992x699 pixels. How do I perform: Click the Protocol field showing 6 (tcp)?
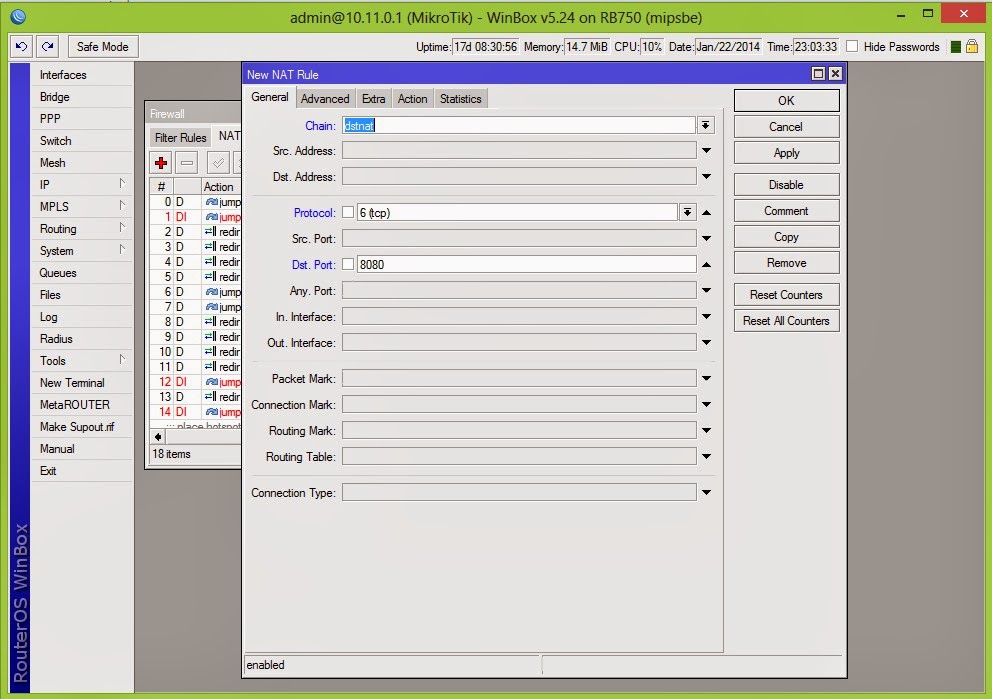[518, 213]
